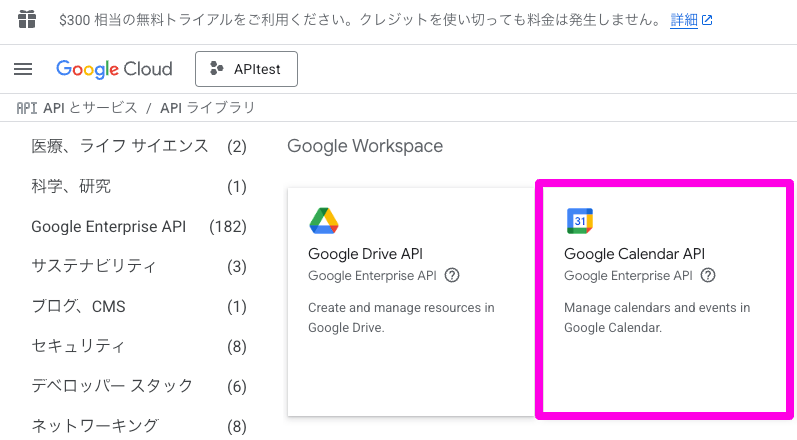797x440 pixels.
Task: Click help icon on Google Drive API card
Action: 452,275
